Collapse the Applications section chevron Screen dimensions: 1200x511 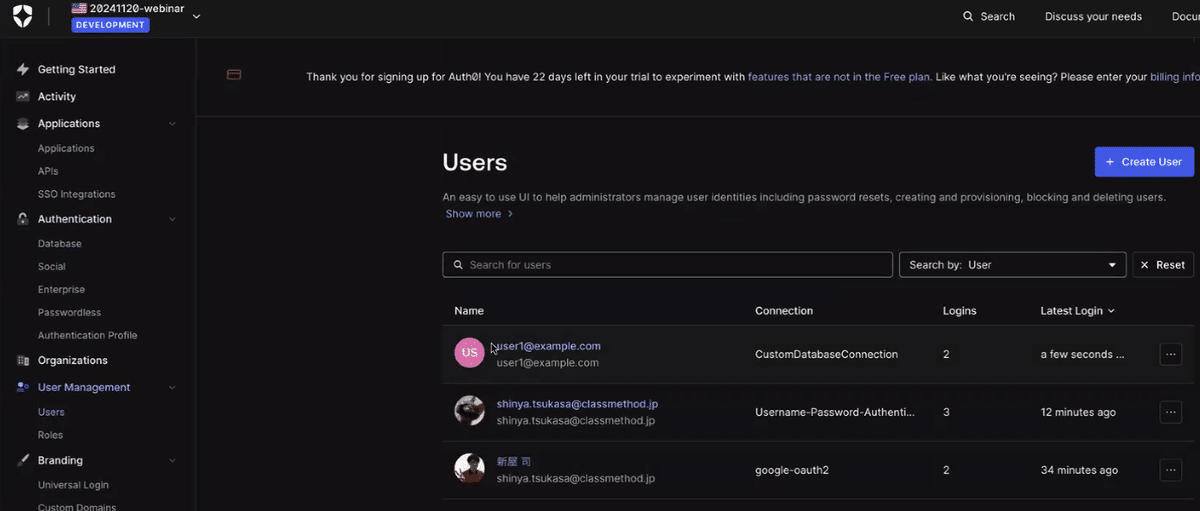tap(172, 124)
